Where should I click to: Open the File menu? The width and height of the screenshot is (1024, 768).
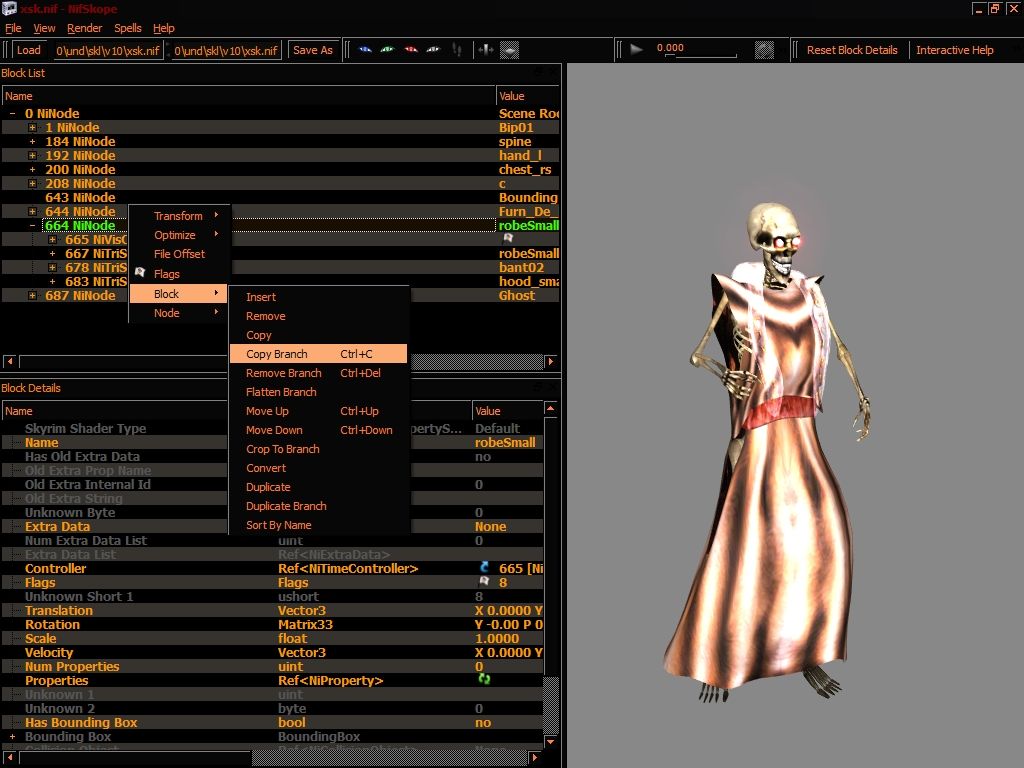pyautogui.click(x=13, y=28)
